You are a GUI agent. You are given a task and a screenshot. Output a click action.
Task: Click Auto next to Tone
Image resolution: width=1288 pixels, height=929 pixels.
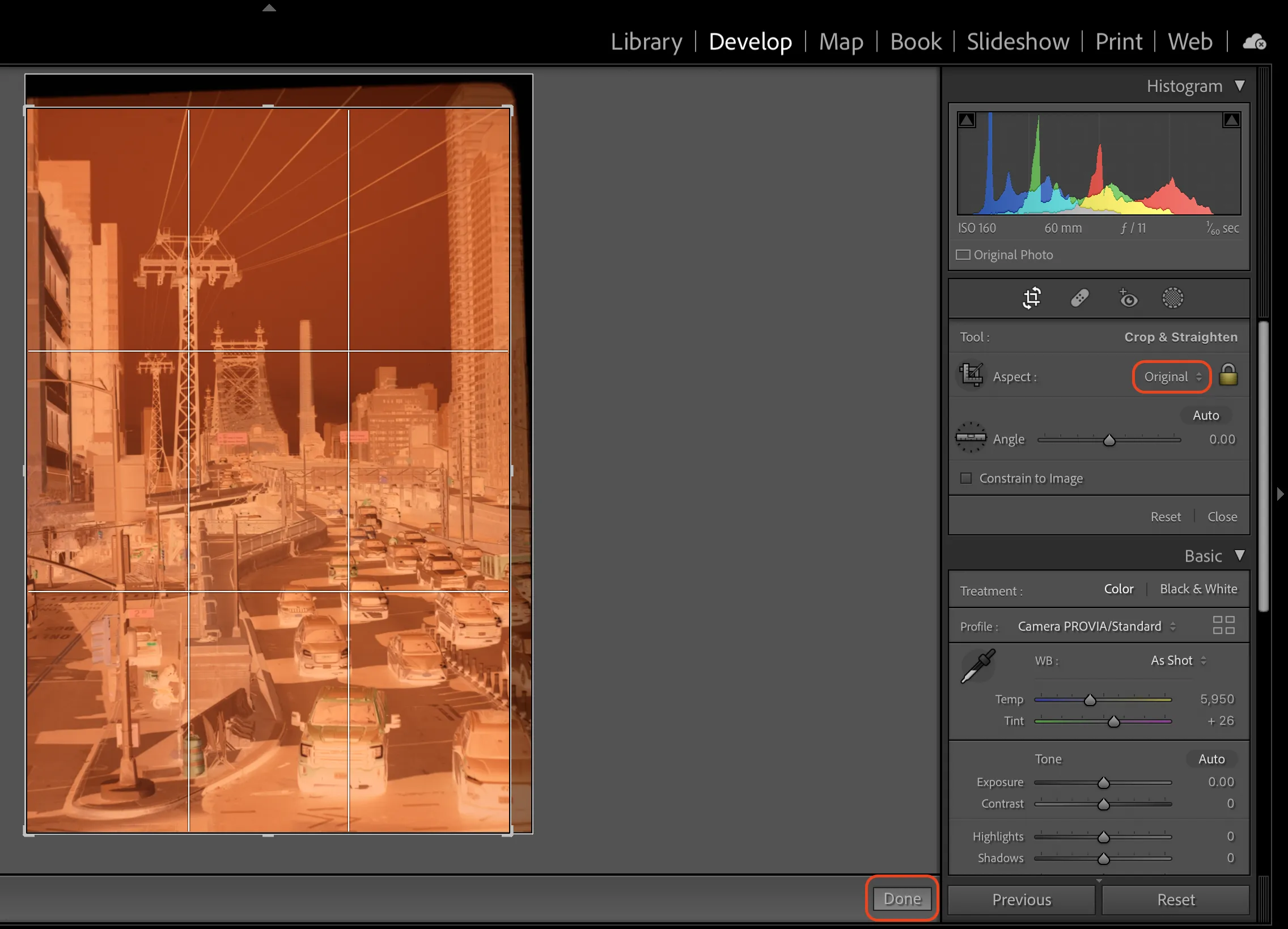[x=1211, y=759]
